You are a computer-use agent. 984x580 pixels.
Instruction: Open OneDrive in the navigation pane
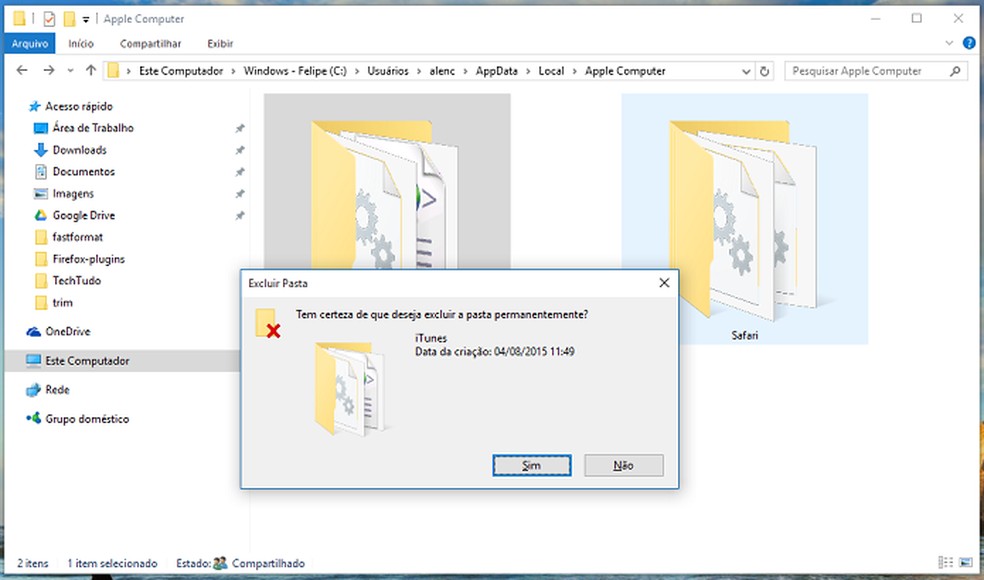(70, 331)
